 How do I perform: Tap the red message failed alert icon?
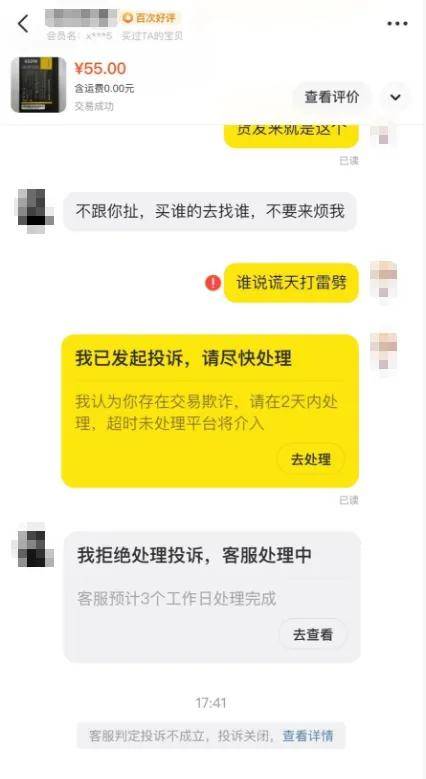[213, 283]
